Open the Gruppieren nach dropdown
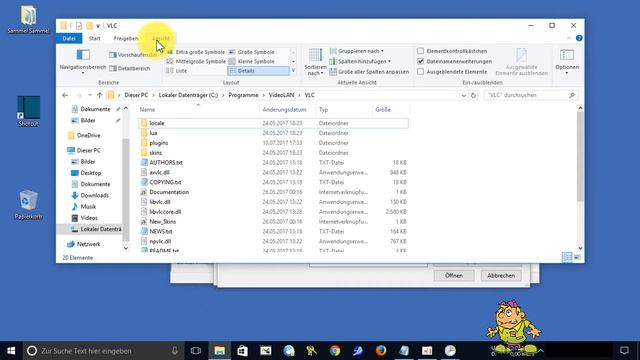Viewport: 640px width, 360px height. 357,51
